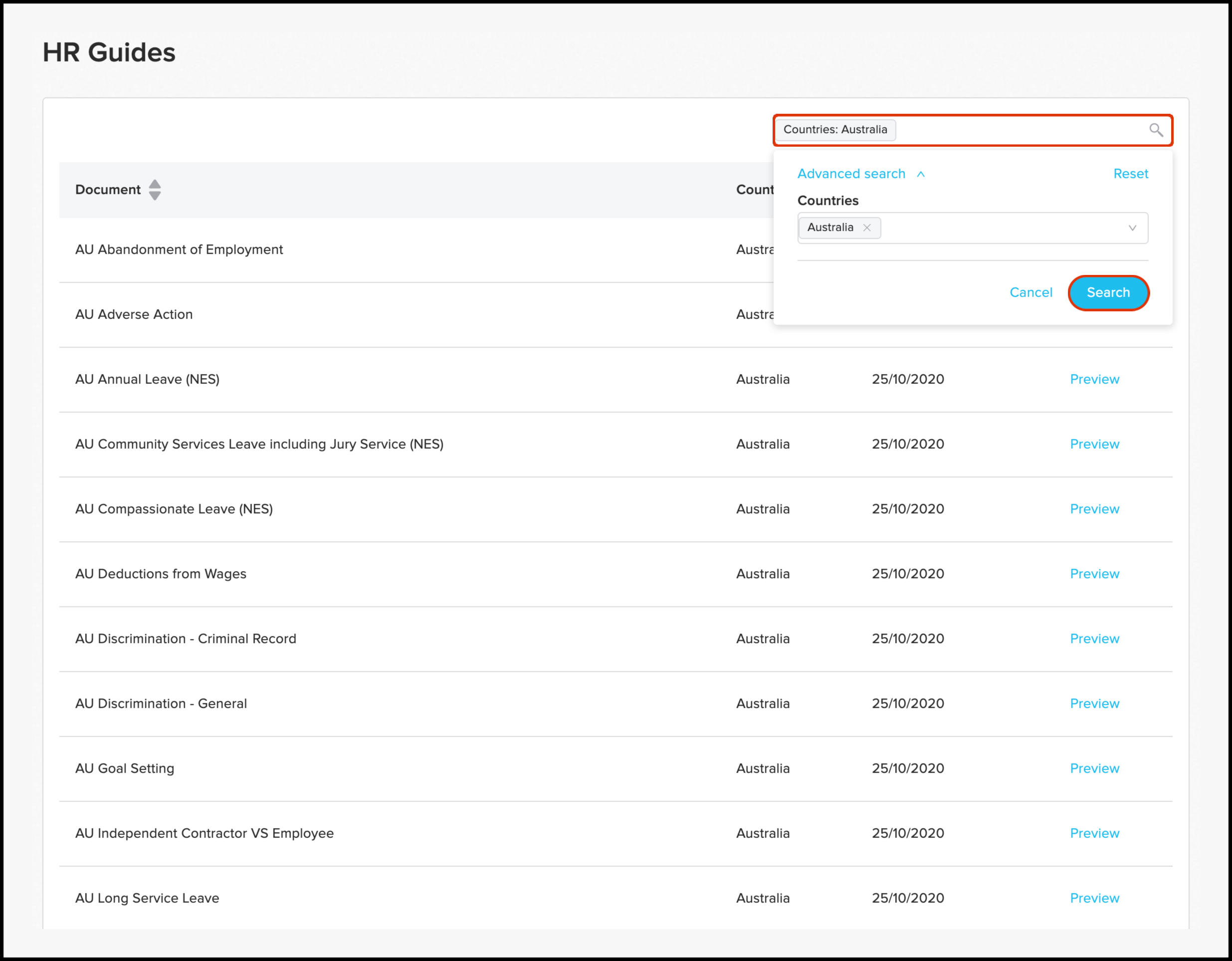Collapse Advanced search chevron

click(921, 174)
